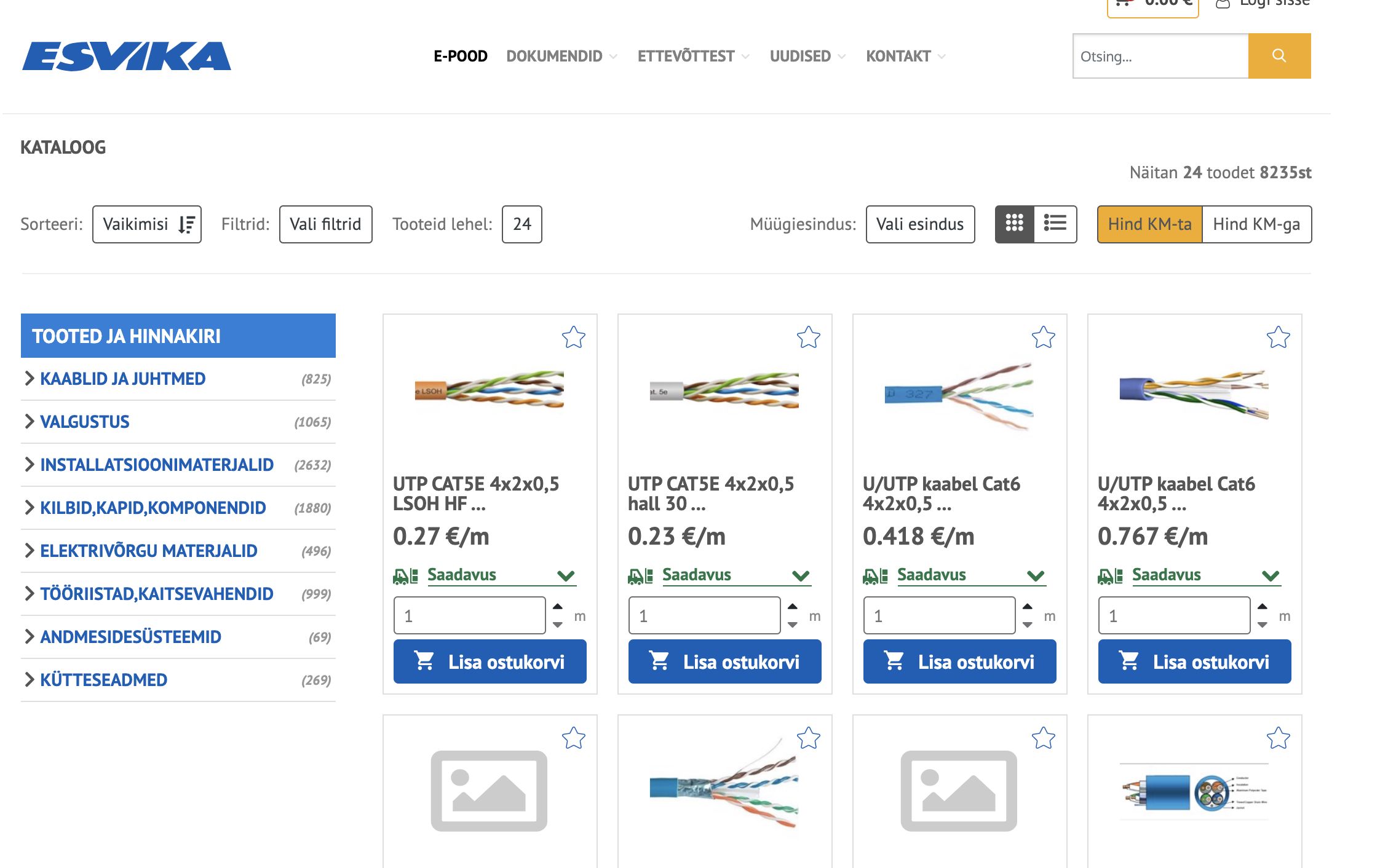Open the E-POOD navigation item
1380x868 pixels.
[460, 57]
